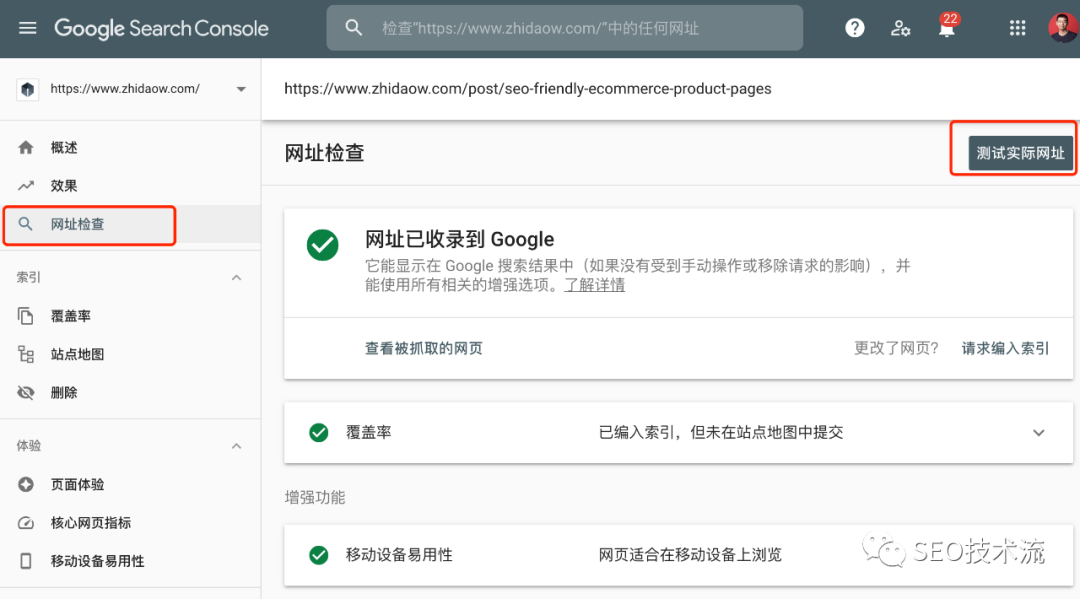Open the 了解详情 link
Viewport: 1080px width, 599px height.
[x=595, y=285]
